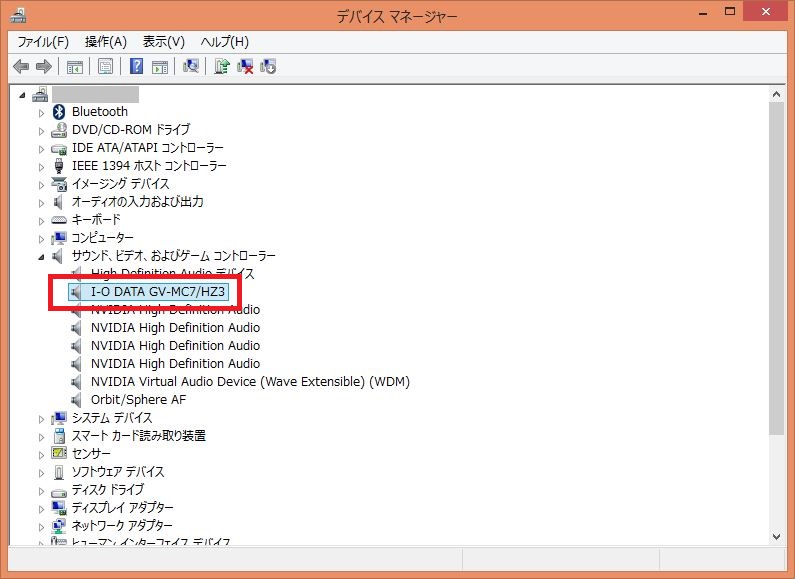Click the Bluetooth category icon
This screenshot has width=795, height=579.
tap(59, 112)
